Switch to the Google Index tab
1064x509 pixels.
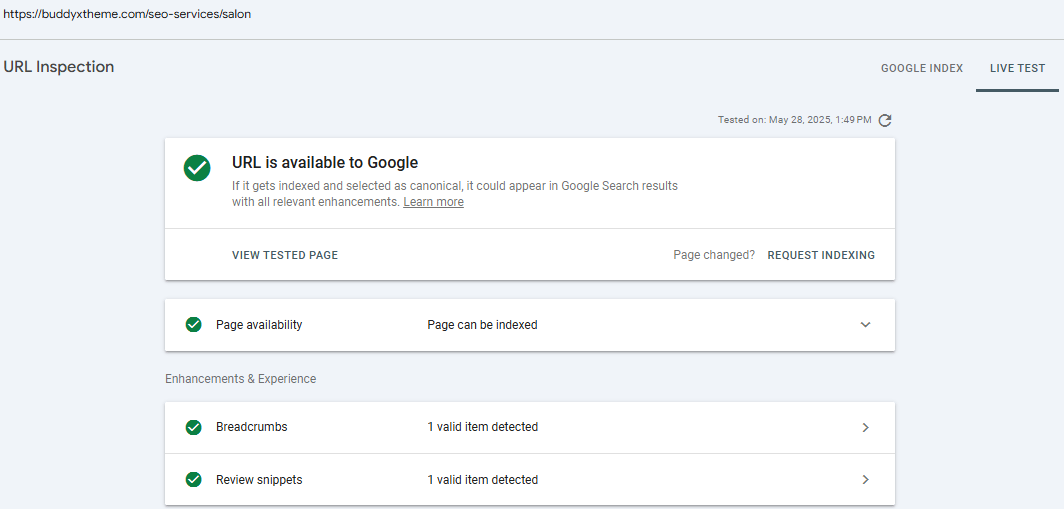point(921,69)
